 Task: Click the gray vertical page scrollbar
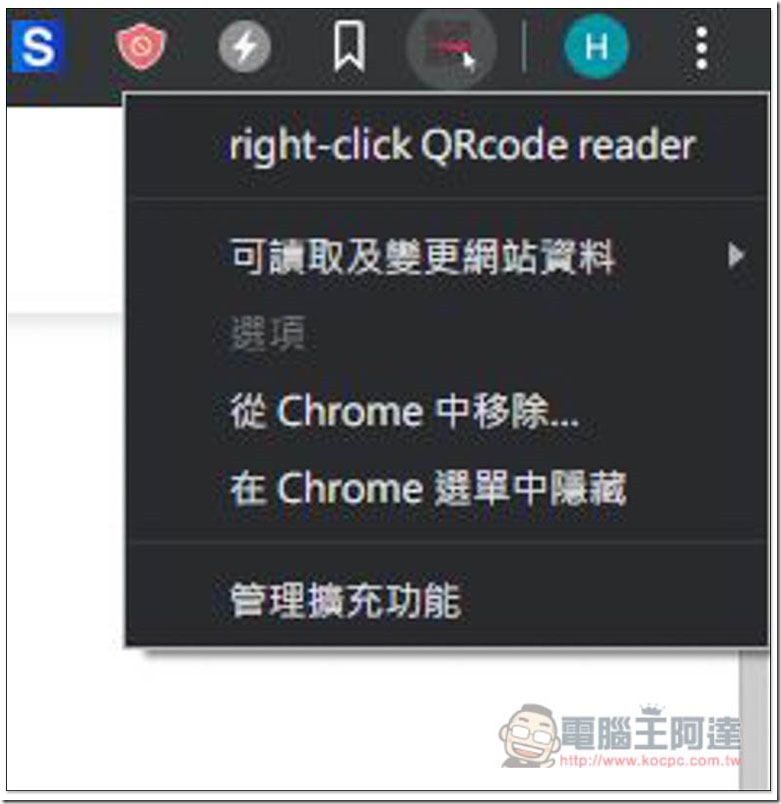click(x=754, y=718)
